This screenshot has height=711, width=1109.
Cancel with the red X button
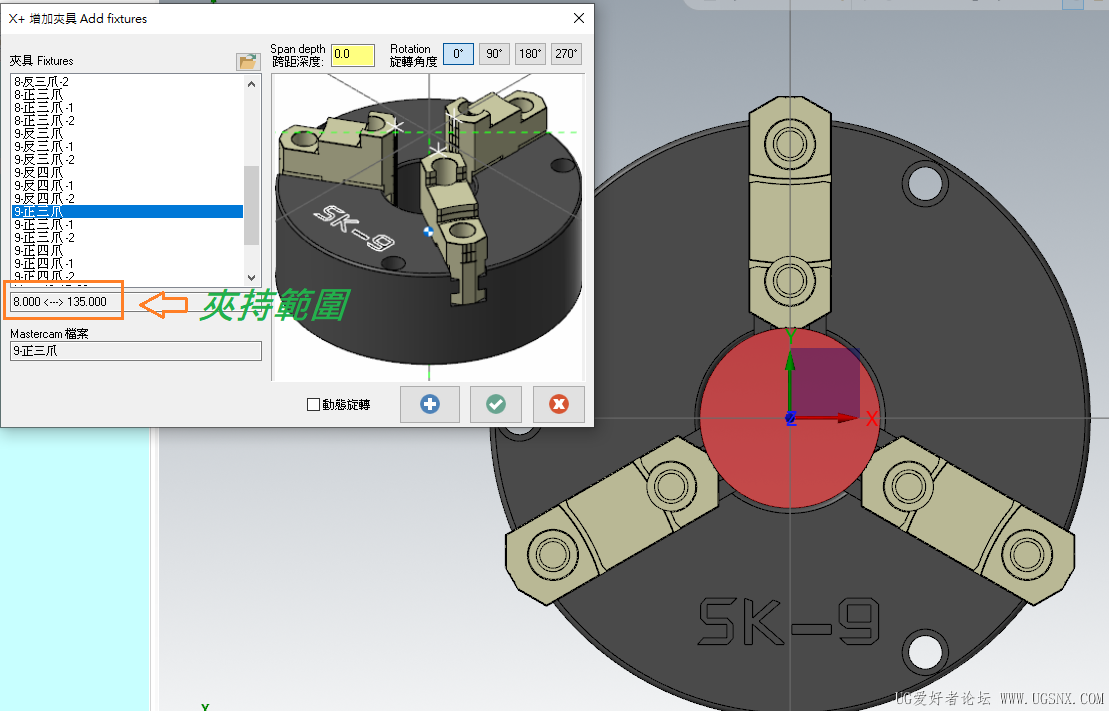[559, 404]
